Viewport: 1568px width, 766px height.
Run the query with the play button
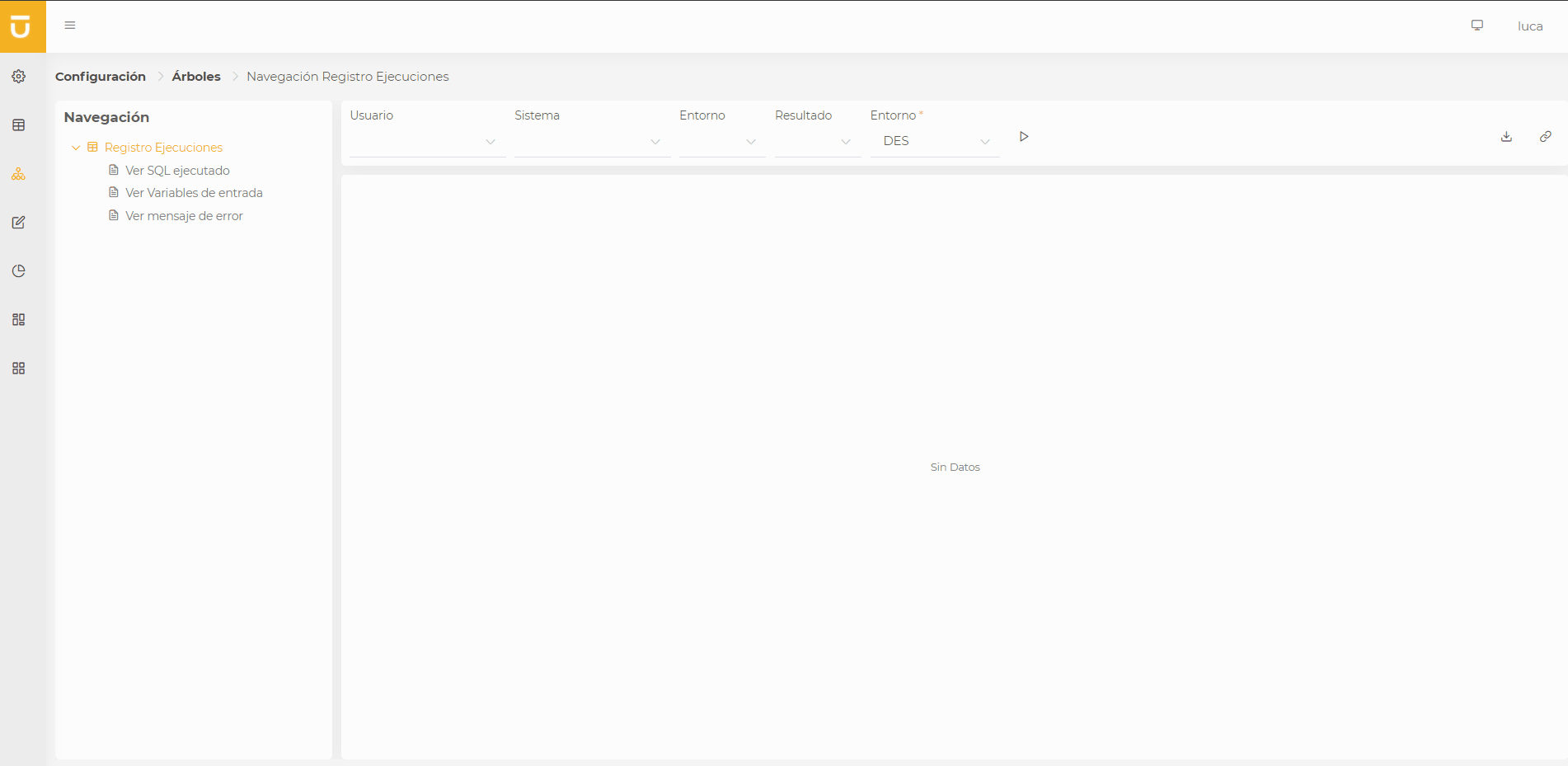pos(1024,137)
